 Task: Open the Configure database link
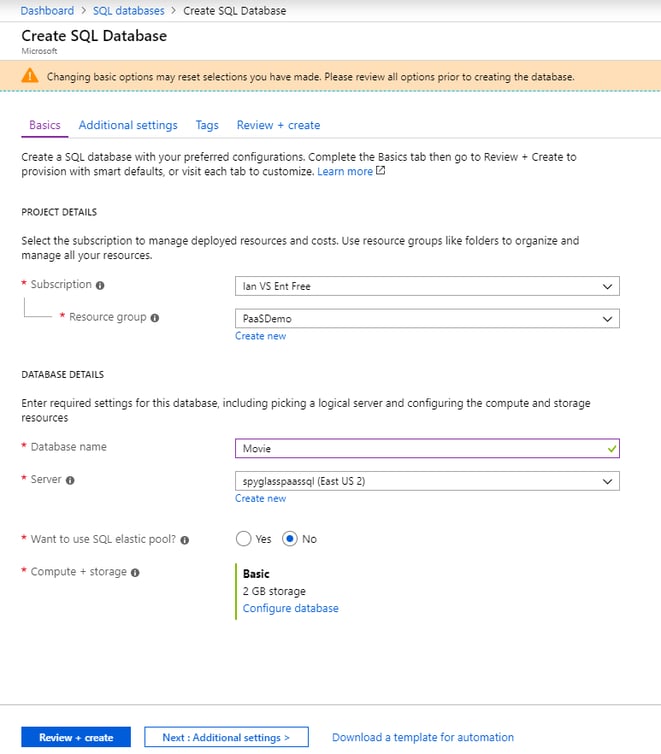290,608
